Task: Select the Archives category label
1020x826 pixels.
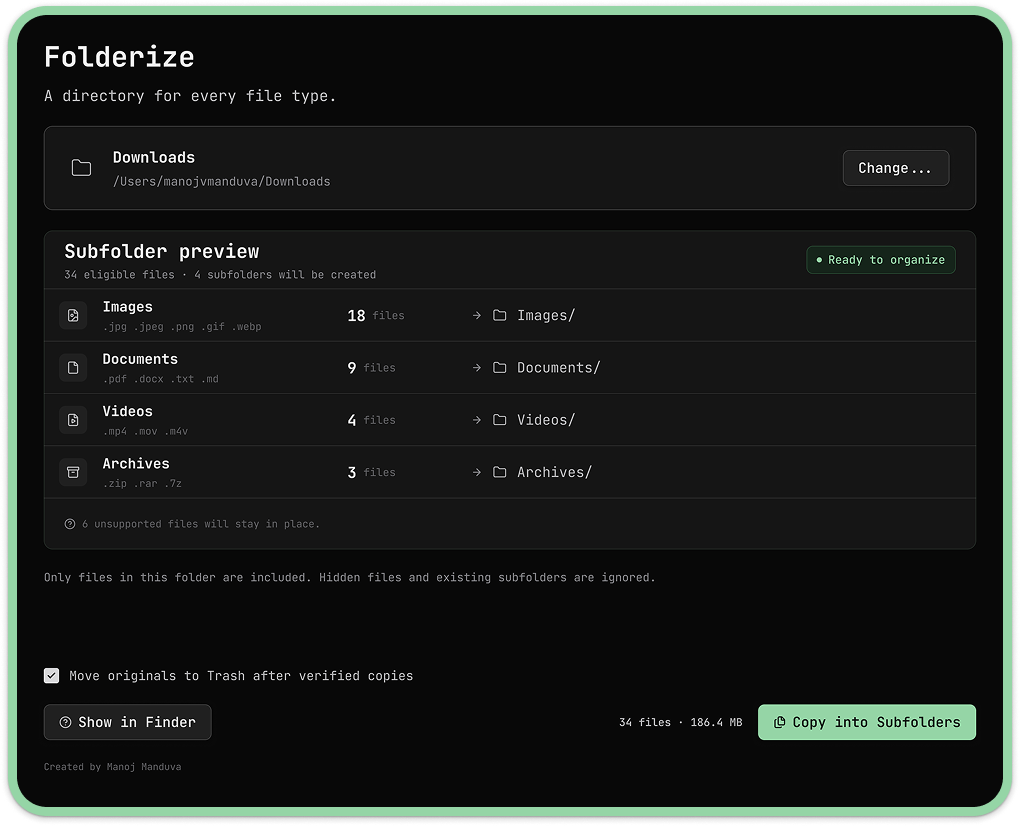Action: 136,464
